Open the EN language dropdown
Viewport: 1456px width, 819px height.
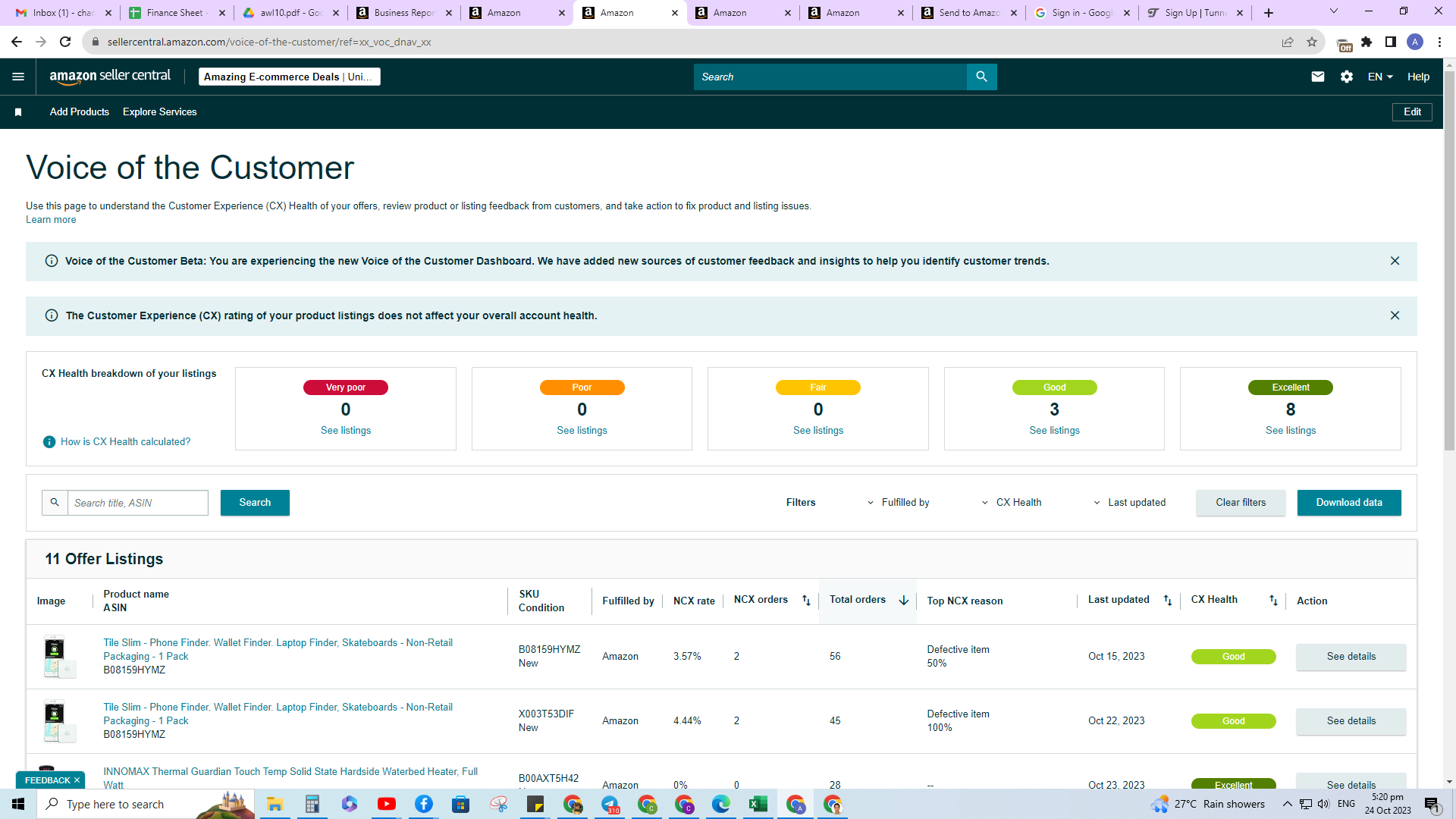coord(1380,77)
